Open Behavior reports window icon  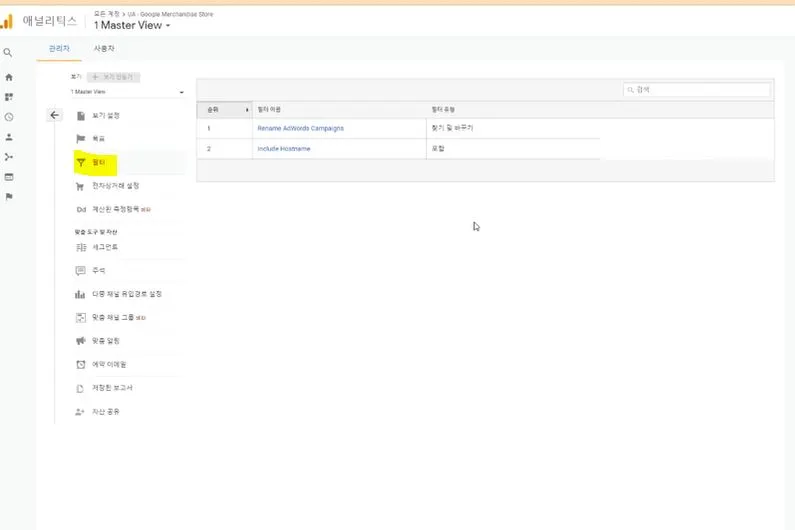coord(9,177)
